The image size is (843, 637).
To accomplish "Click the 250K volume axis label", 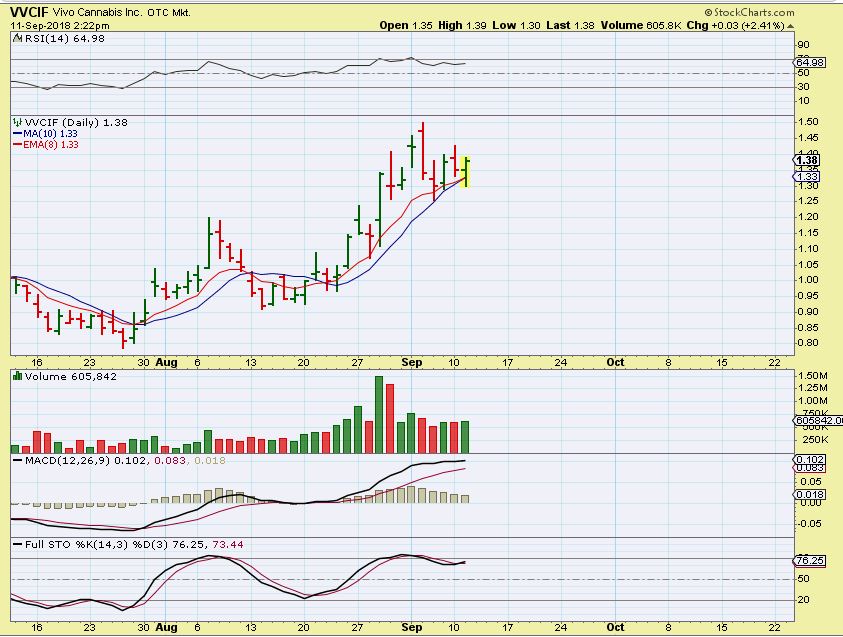I will tap(814, 440).
